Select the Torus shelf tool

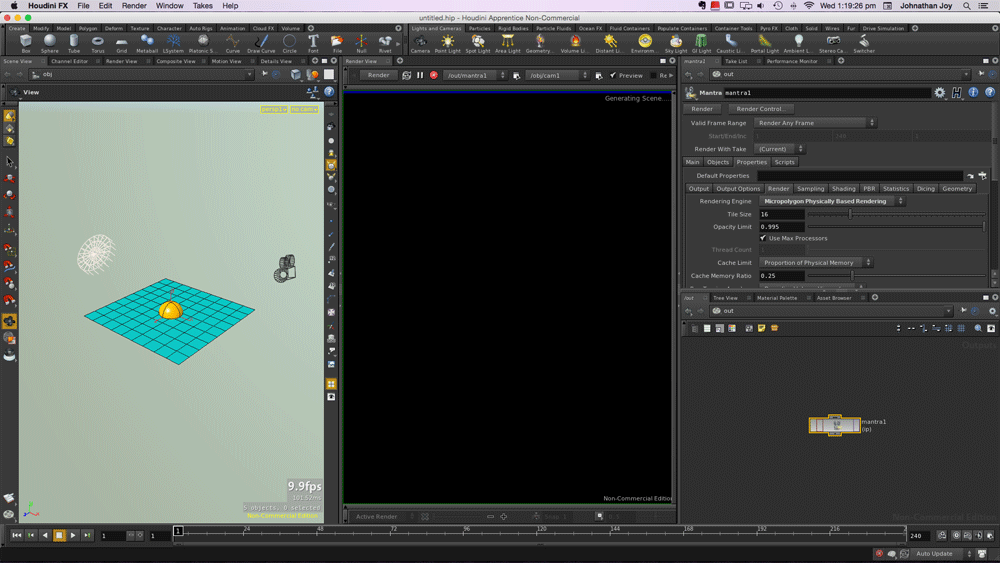point(97,43)
